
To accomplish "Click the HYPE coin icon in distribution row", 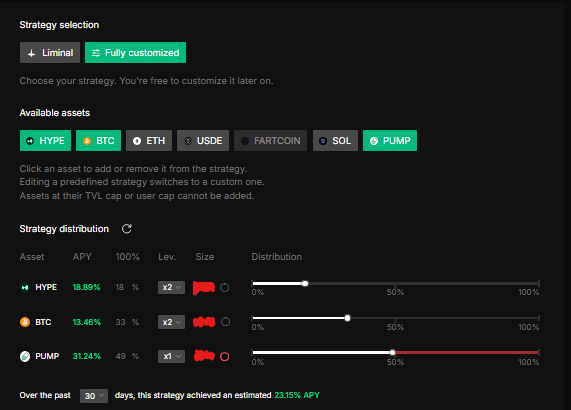I will coord(25,287).
